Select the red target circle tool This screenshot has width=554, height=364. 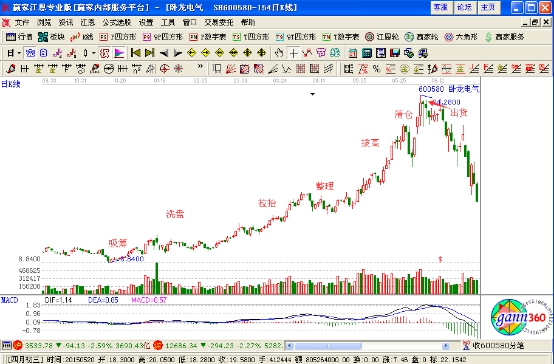[x=164, y=69]
